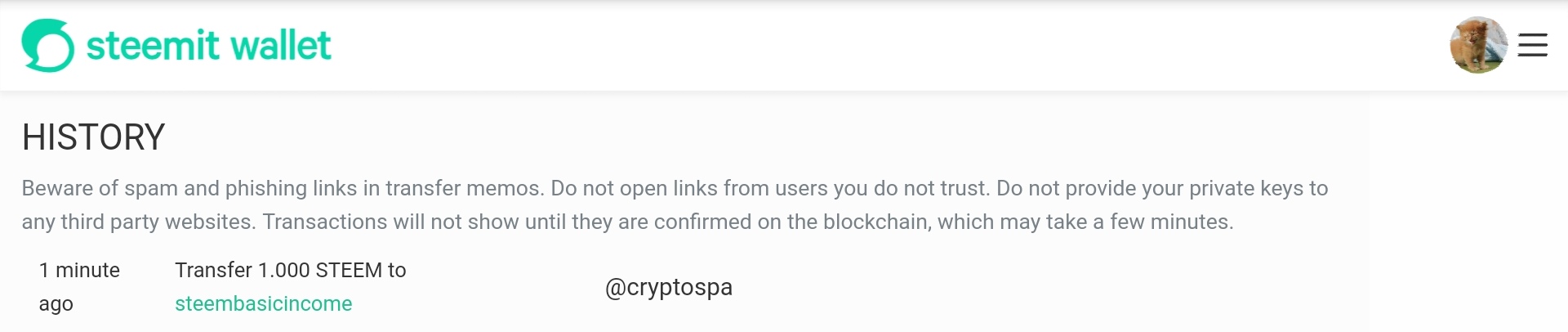Click the "Transfer 1.000 STEEM to" text
Viewport: 1568px width, 332px height.
point(290,270)
